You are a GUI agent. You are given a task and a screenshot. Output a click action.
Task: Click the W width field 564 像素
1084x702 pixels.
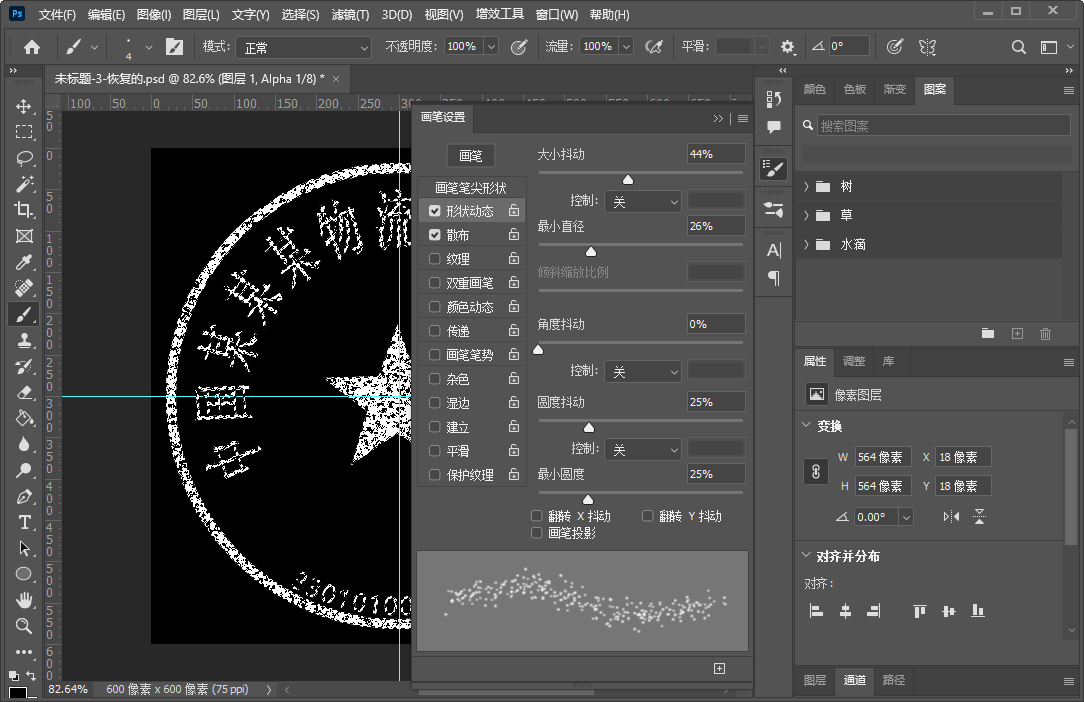click(x=883, y=457)
